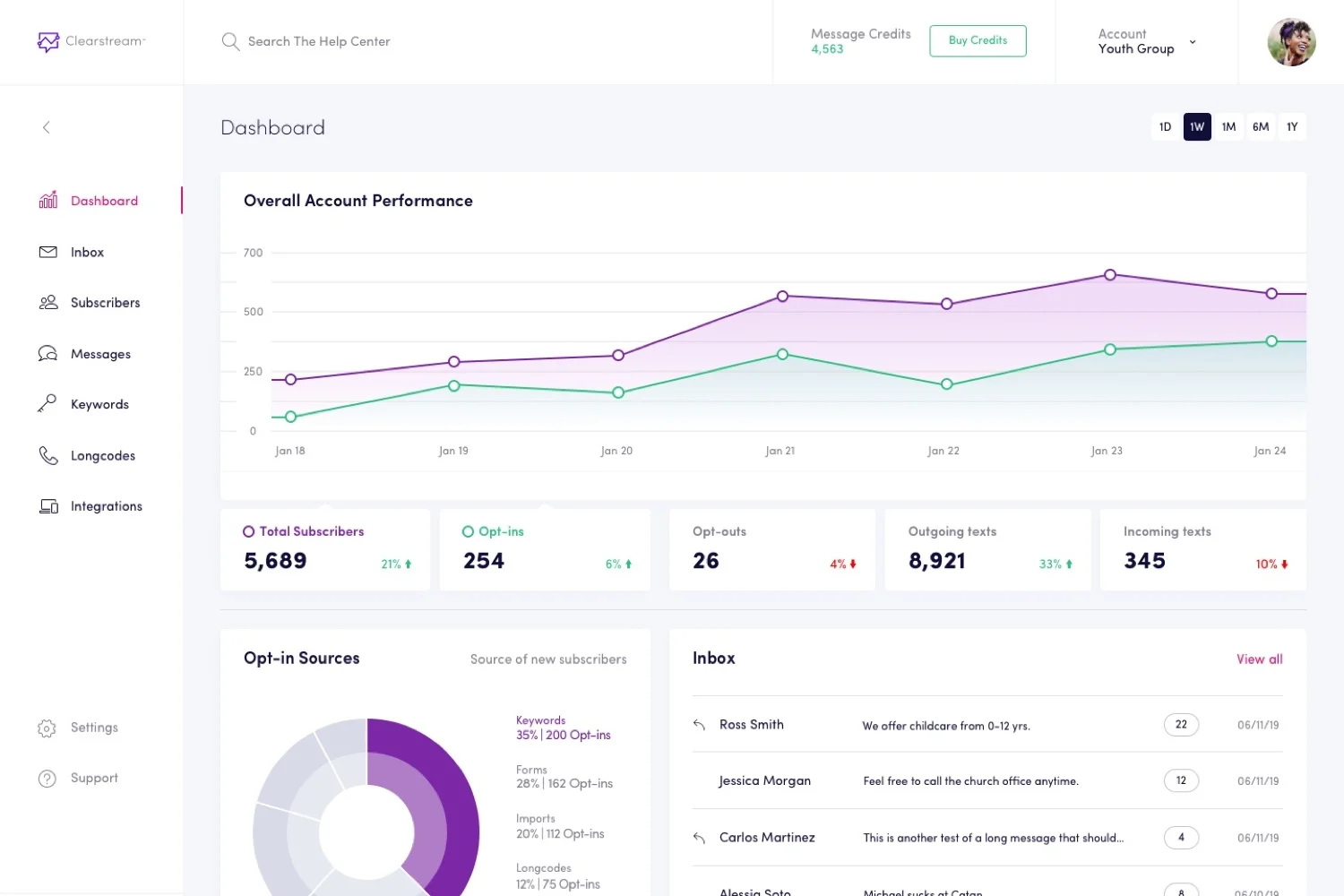This screenshot has width=1344, height=896.
Task: Click reply arrow beside Carlos Martinez
Action: (x=699, y=838)
